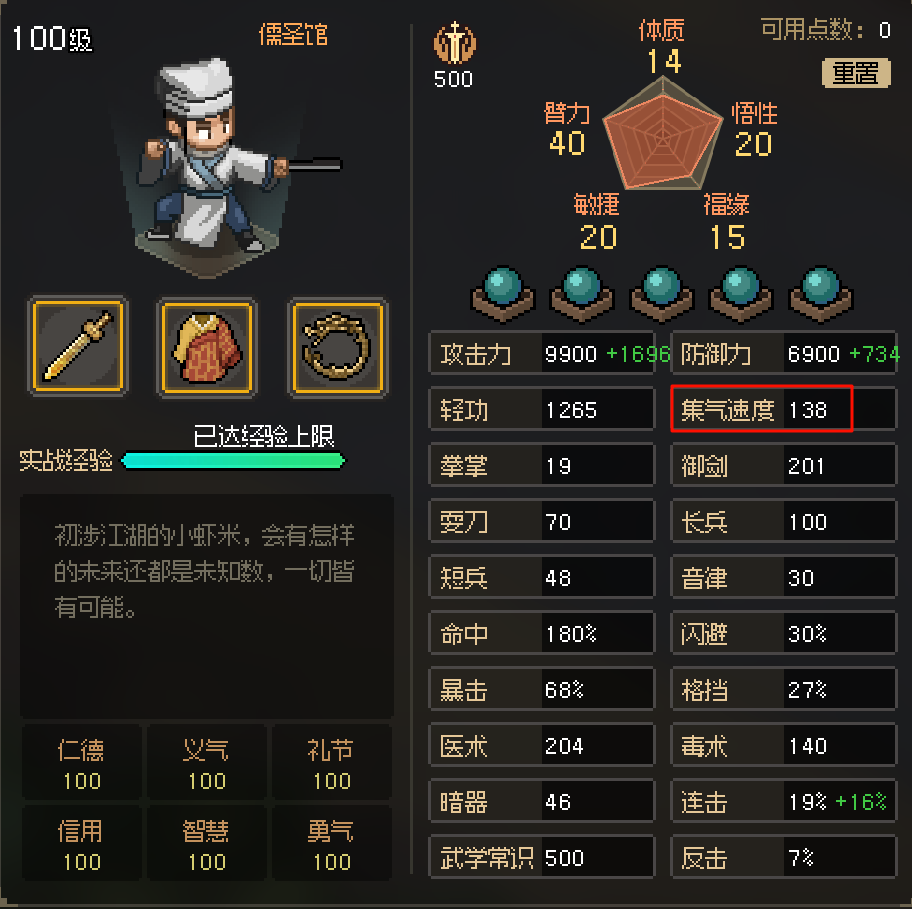The width and height of the screenshot is (912, 909).
Task: Click the 儒圣馆 faction label
Action: [x=293, y=35]
